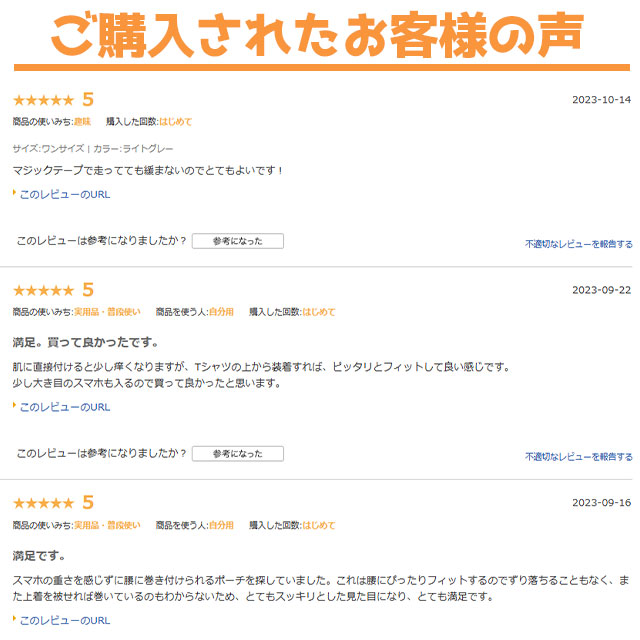
Task: Click 実用品・普段使い in the 2023-09-16 review
Action: [107, 525]
